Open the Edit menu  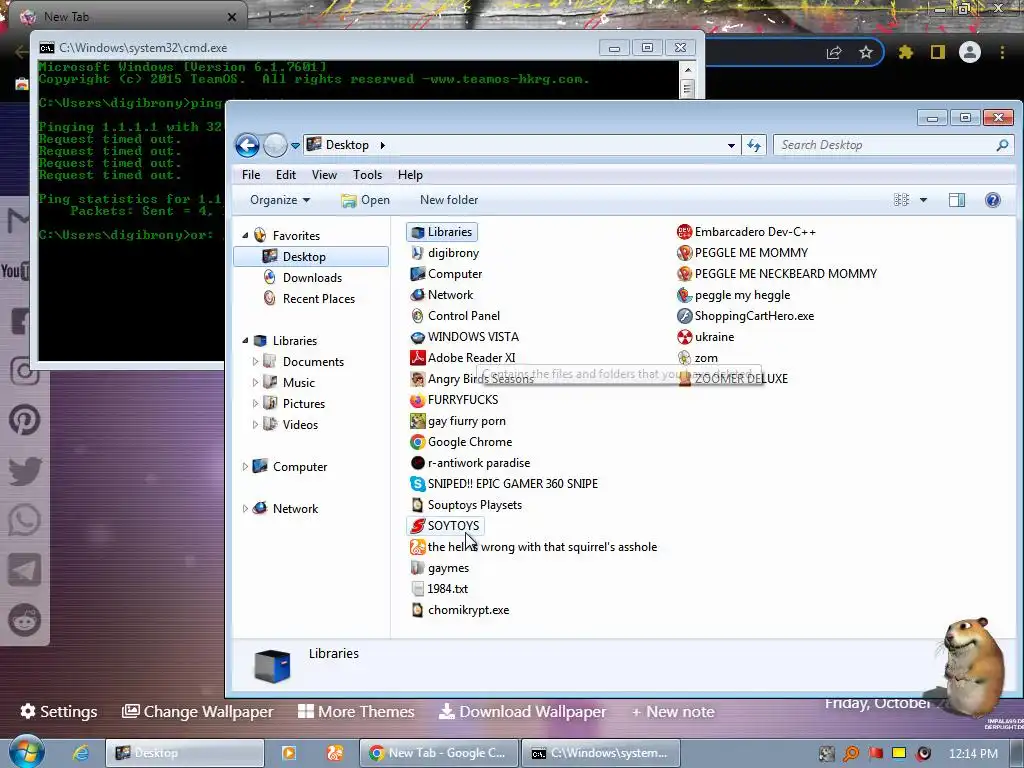[x=285, y=174]
